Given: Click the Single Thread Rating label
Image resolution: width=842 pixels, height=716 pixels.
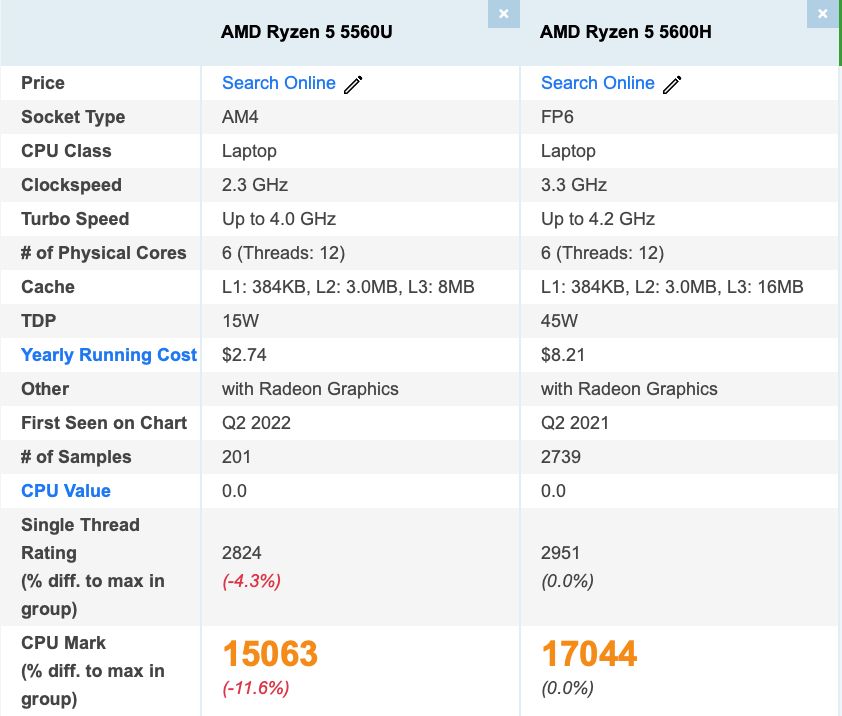Looking at the screenshot, I should 81,539.
